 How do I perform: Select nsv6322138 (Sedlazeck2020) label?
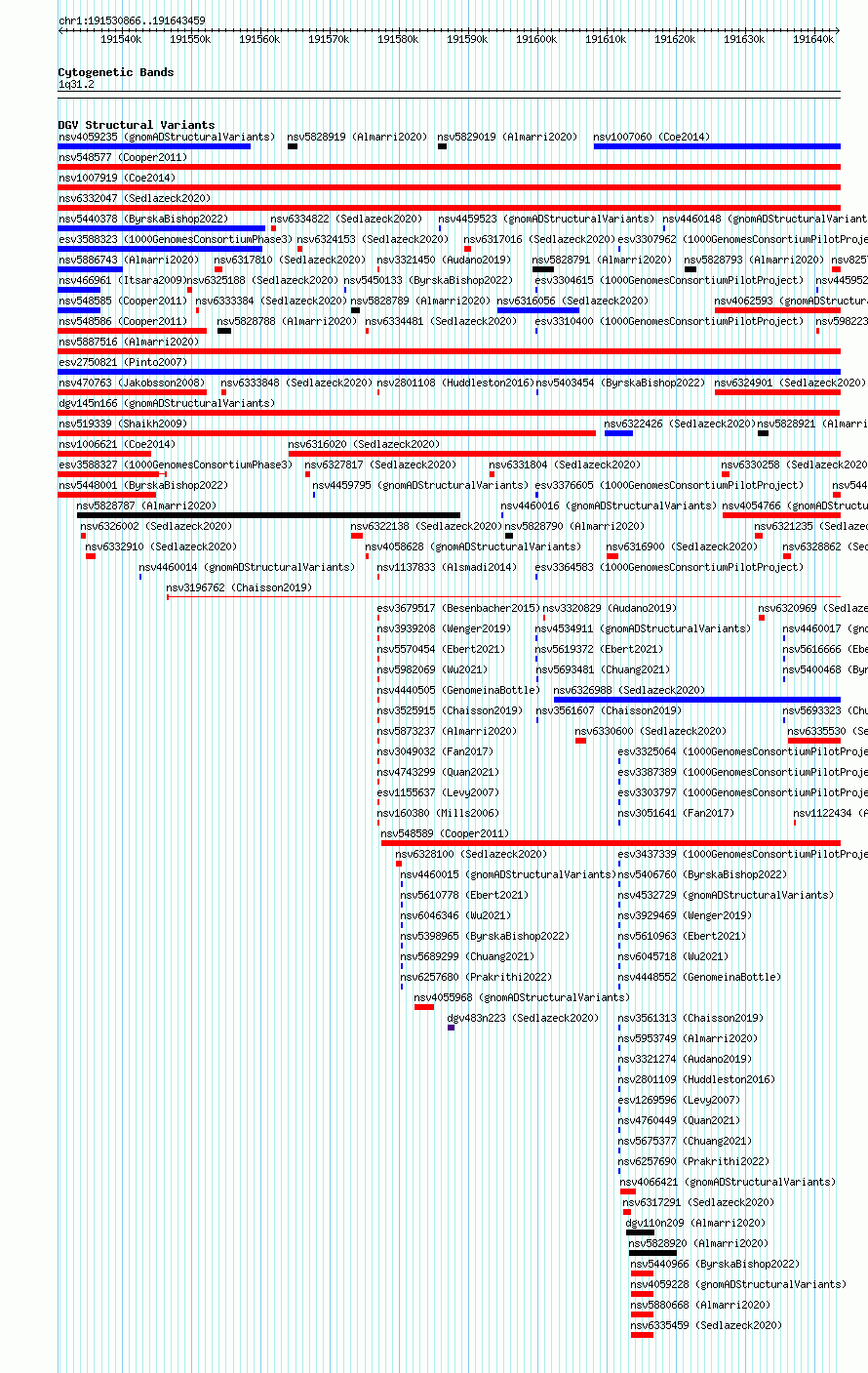pos(427,526)
